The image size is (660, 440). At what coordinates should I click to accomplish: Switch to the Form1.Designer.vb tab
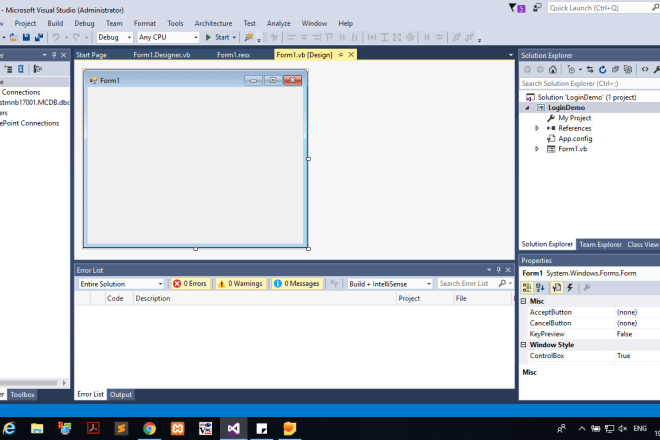click(x=162, y=55)
